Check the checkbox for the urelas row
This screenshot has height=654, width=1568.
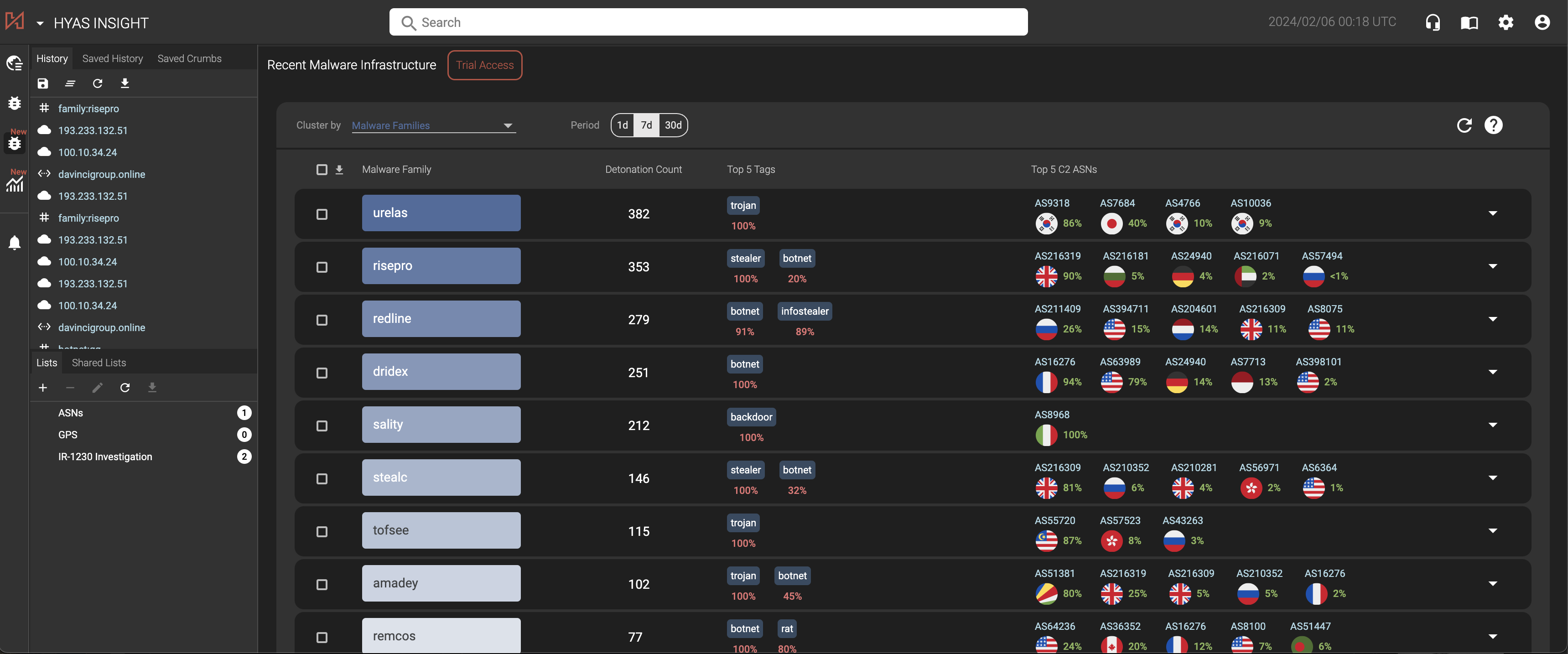322,214
